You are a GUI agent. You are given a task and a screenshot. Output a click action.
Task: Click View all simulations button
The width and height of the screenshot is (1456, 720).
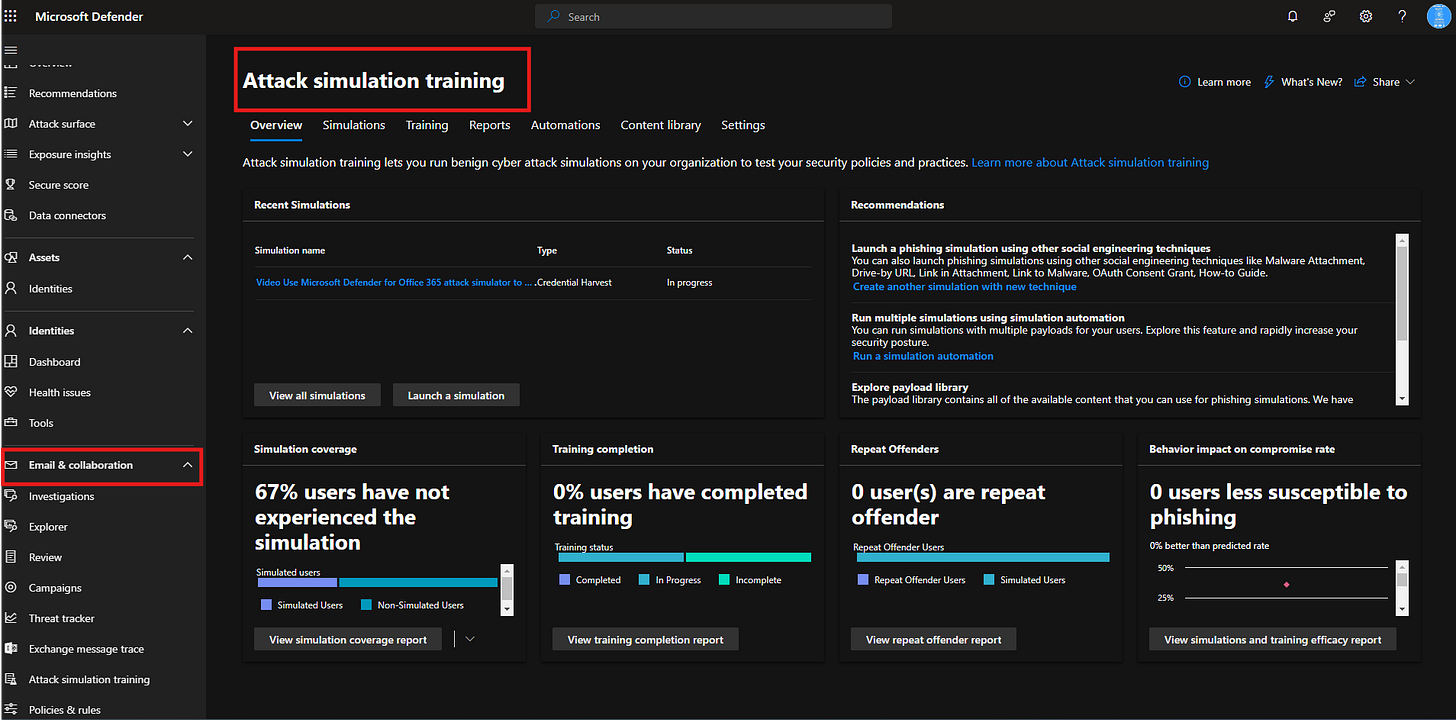(317, 395)
